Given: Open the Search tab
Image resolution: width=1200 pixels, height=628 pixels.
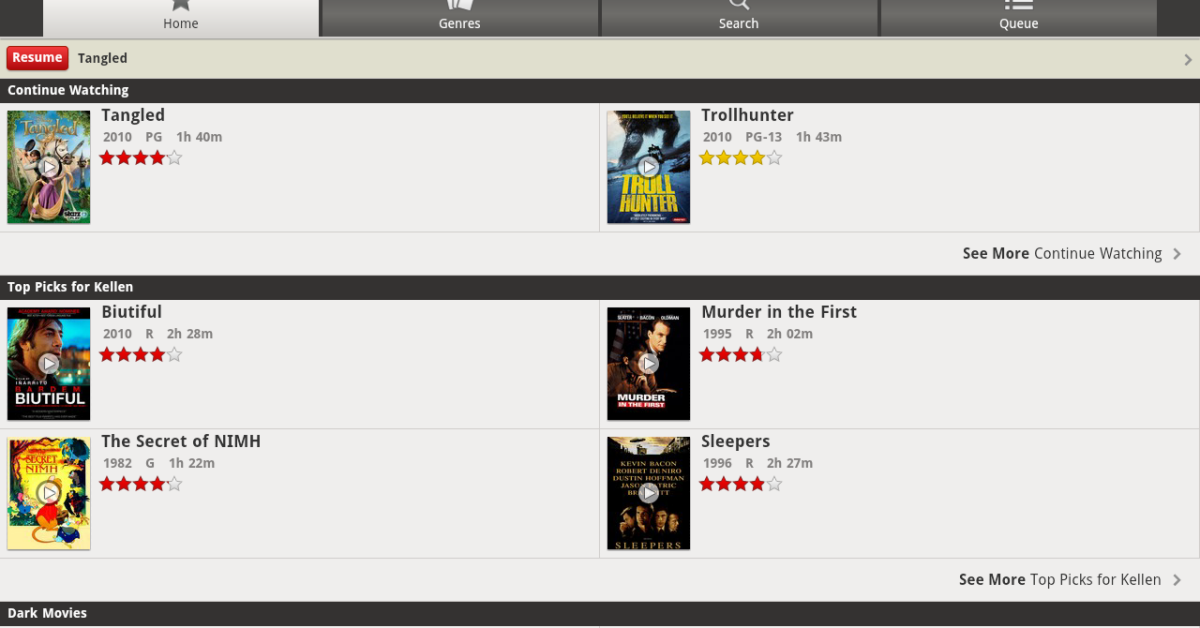Looking at the screenshot, I should (739, 18).
